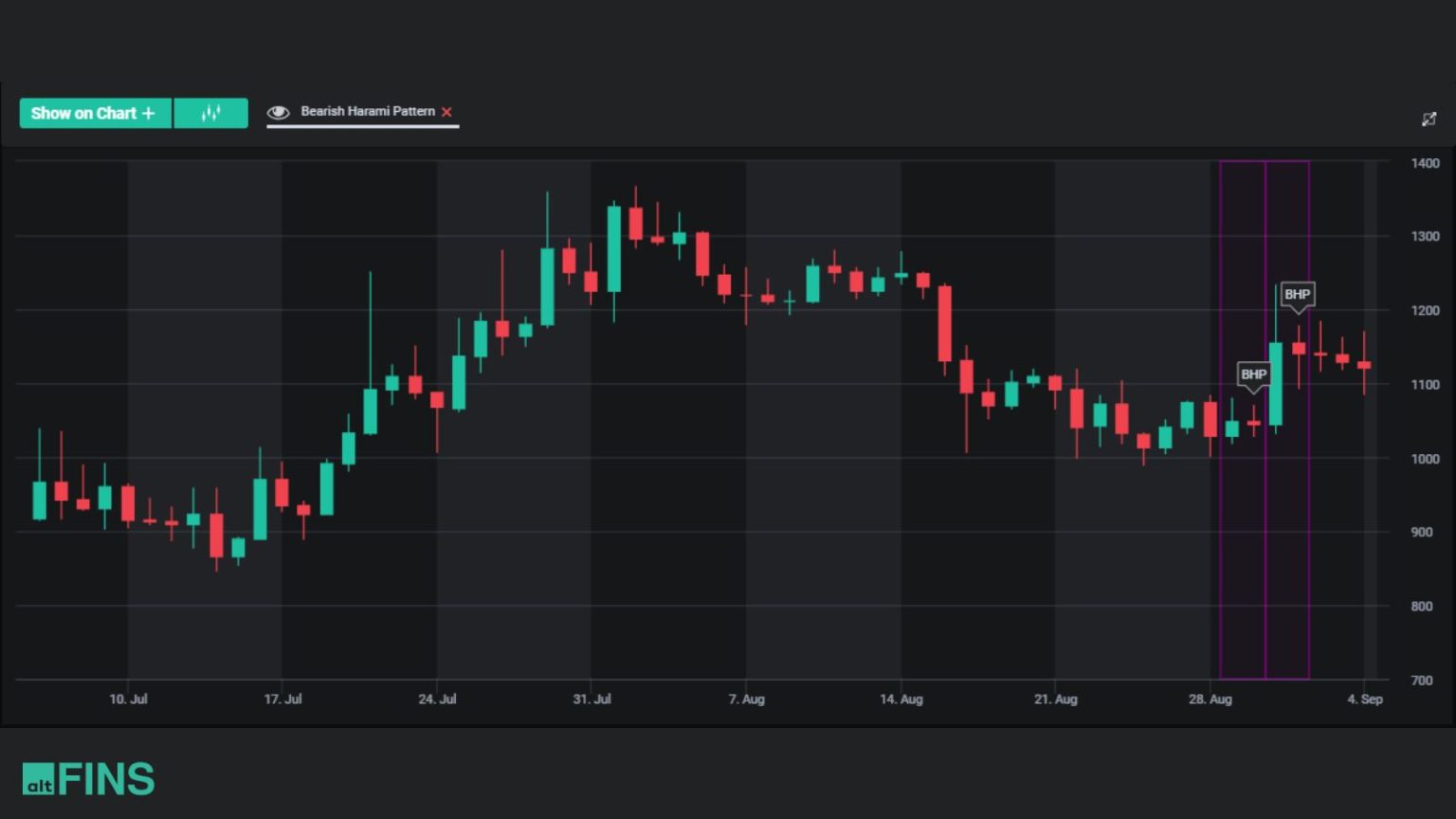1456x819 pixels.
Task: Select the Bearish Harami Pattern label
Action: [368, 111]
